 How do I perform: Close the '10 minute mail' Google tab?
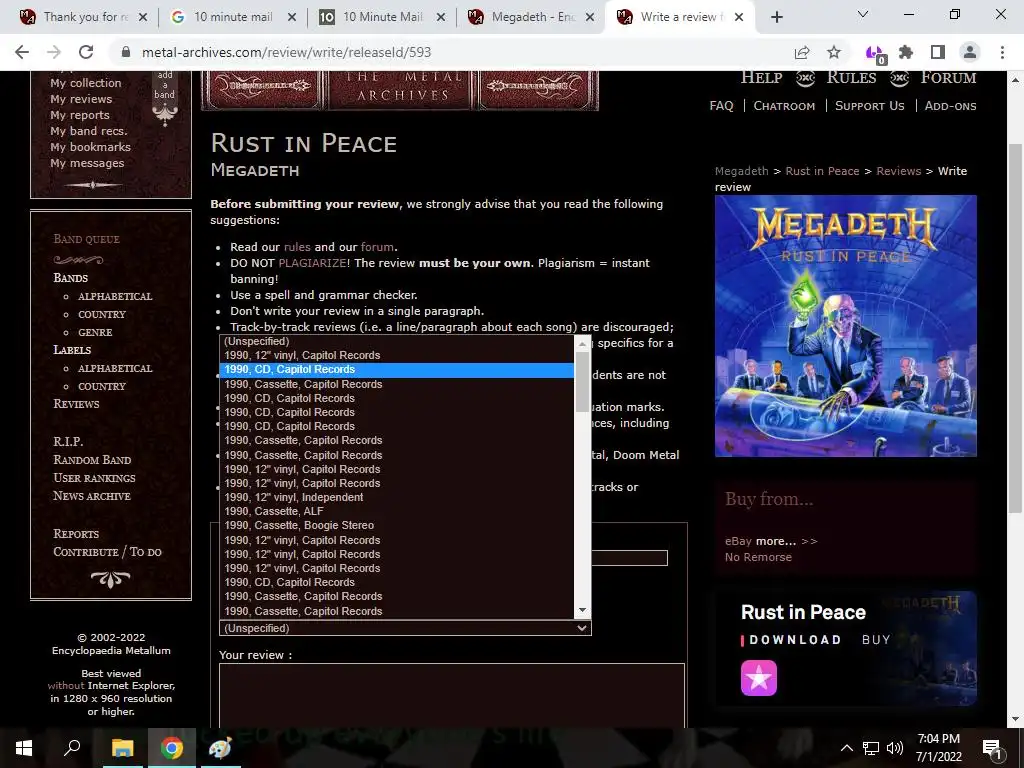(x=292, y=17)
